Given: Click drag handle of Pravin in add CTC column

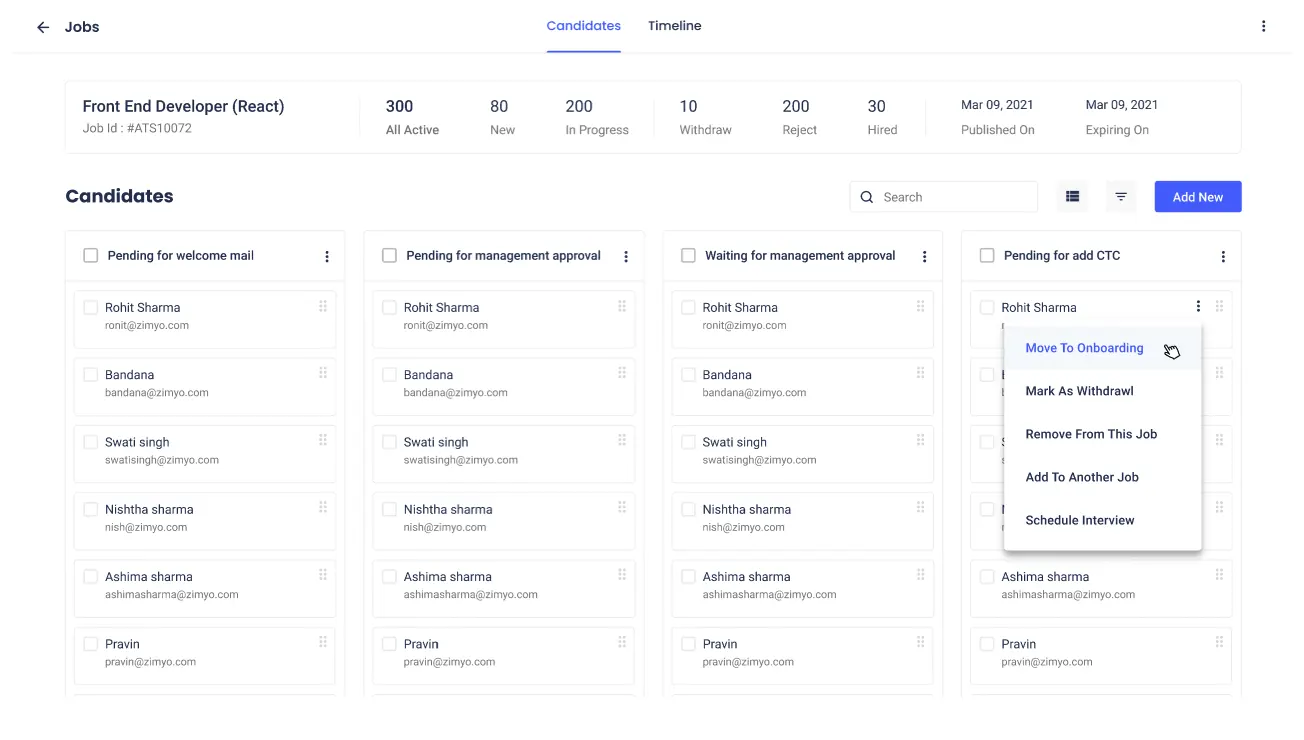Looking at the screenshot, I should (x=1219, y=641).
